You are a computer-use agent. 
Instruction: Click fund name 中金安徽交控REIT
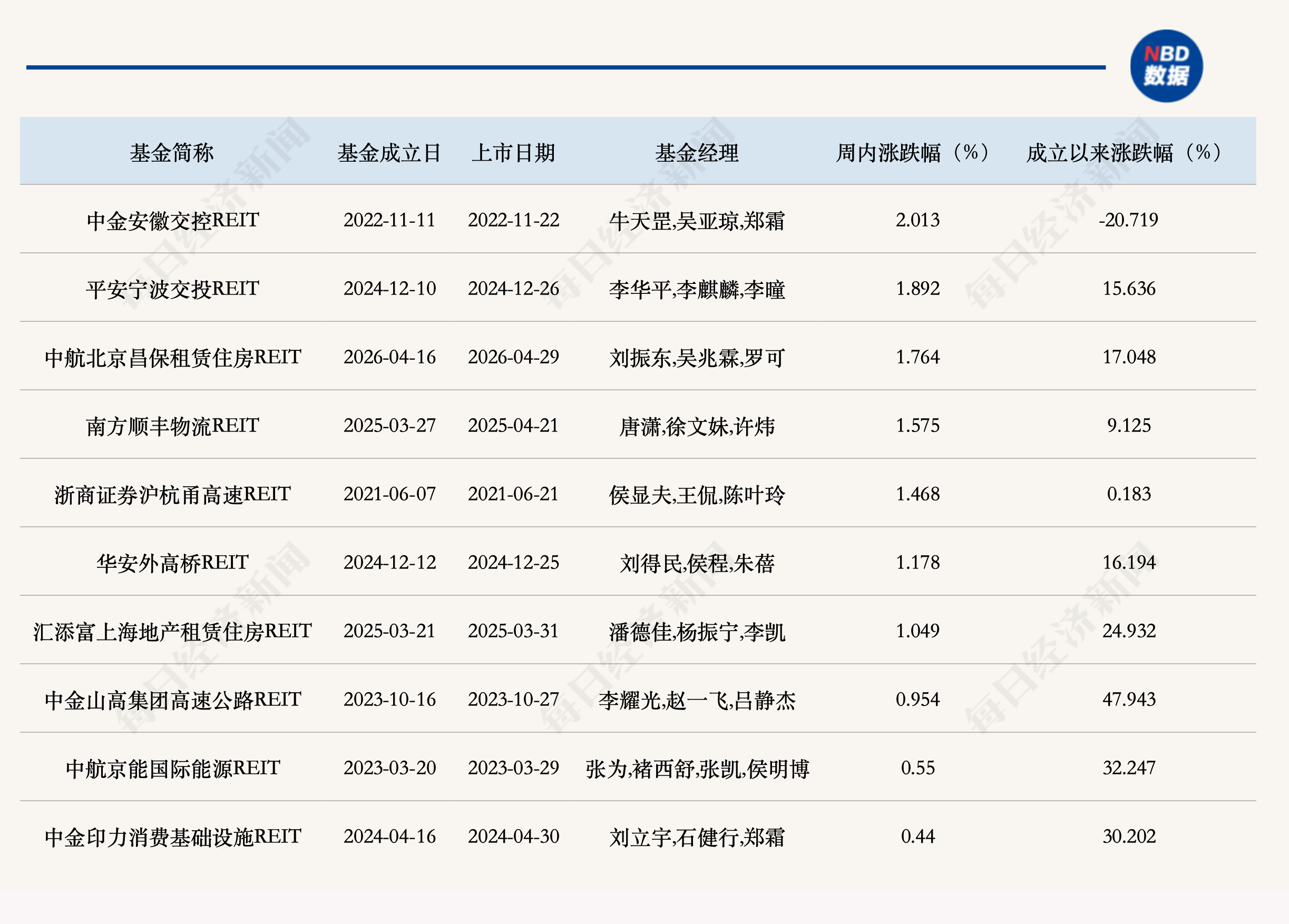pos(173,221)
